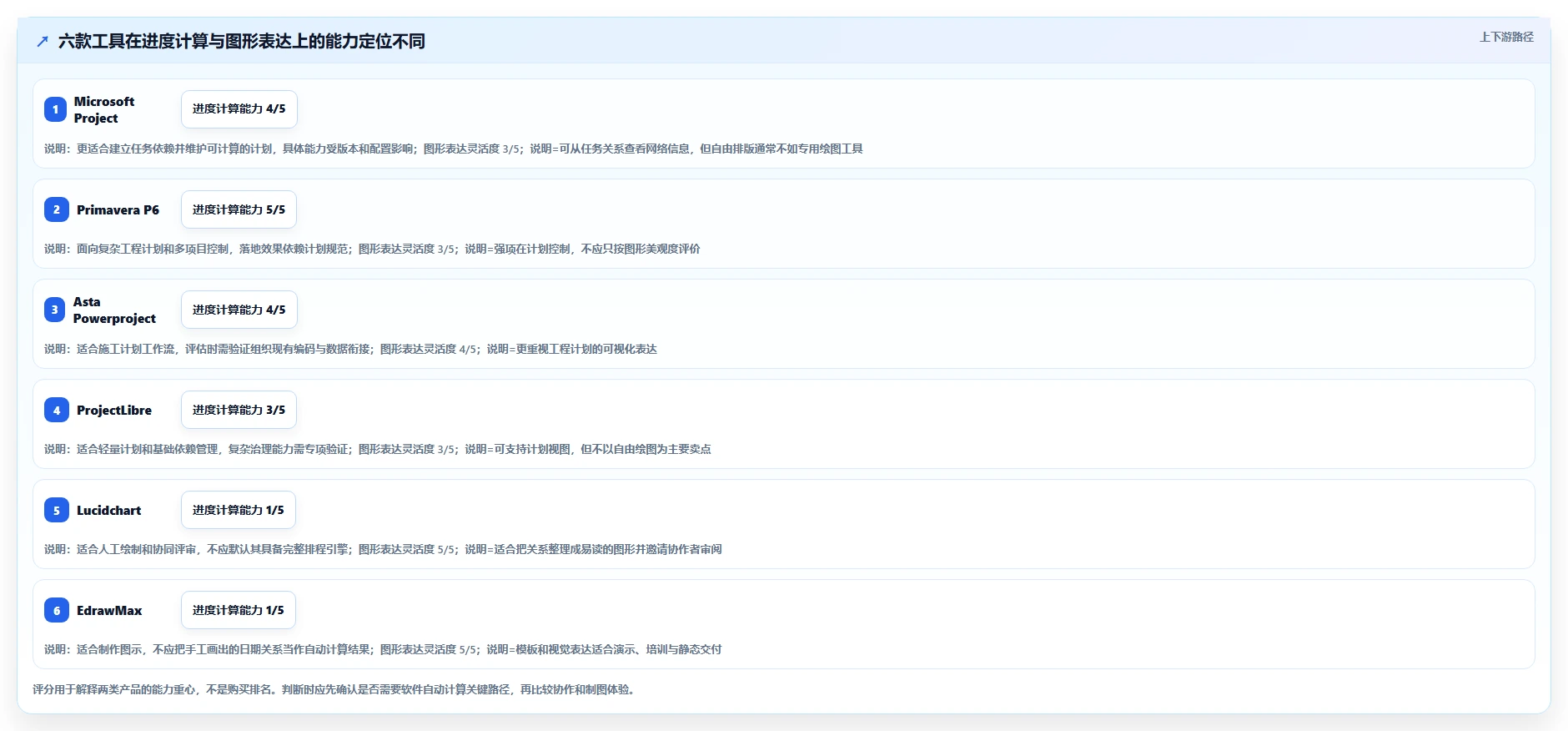
Task: Click the EdrawMax title
Action: pos(109,610)
